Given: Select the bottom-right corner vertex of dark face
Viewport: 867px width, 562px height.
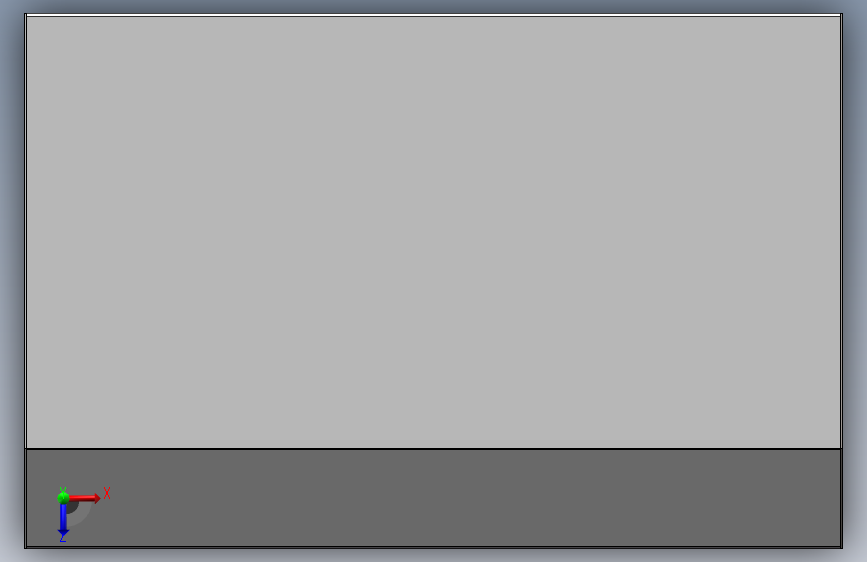Looking at the screenshot, I should (x=841, y=547).
